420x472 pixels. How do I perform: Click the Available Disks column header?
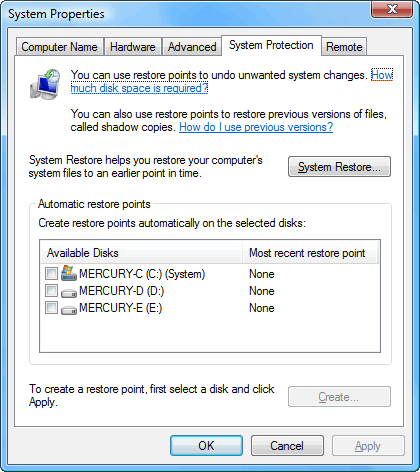pos(142,253)
